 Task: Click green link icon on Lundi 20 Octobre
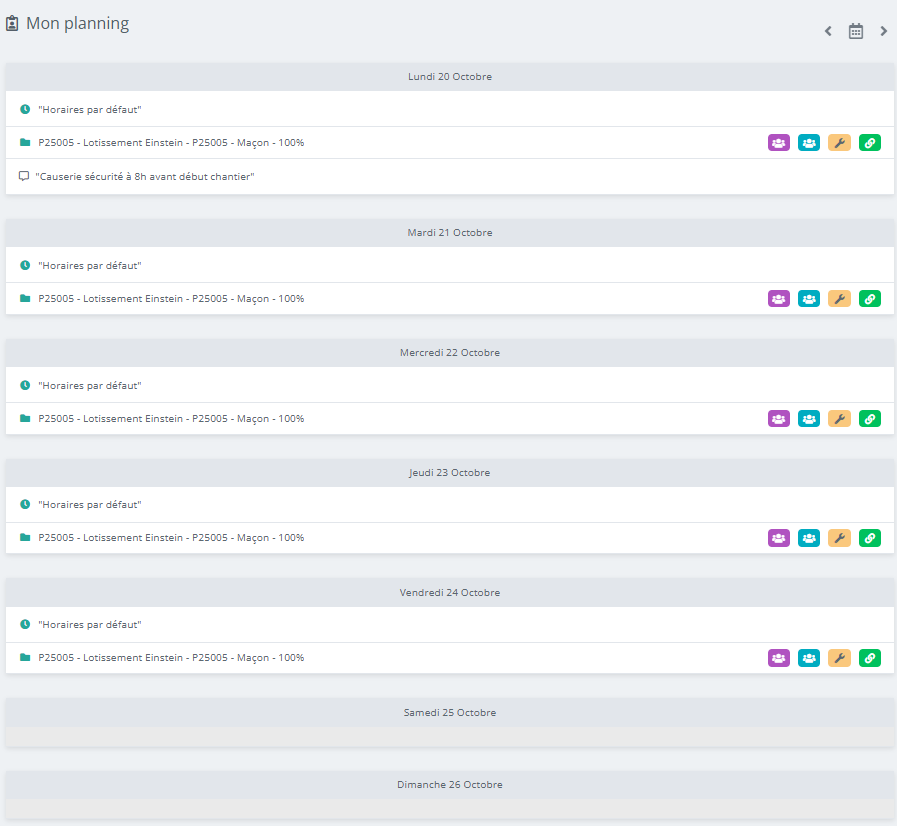coord(870,143)
